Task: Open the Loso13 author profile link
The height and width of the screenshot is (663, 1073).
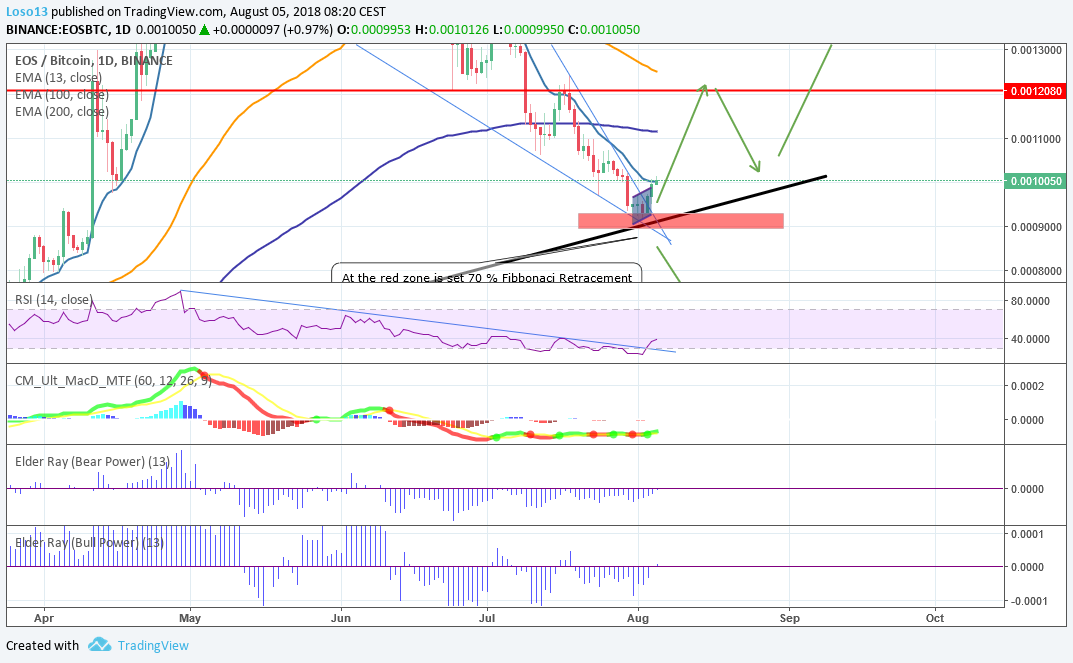Action: [27, 12]
